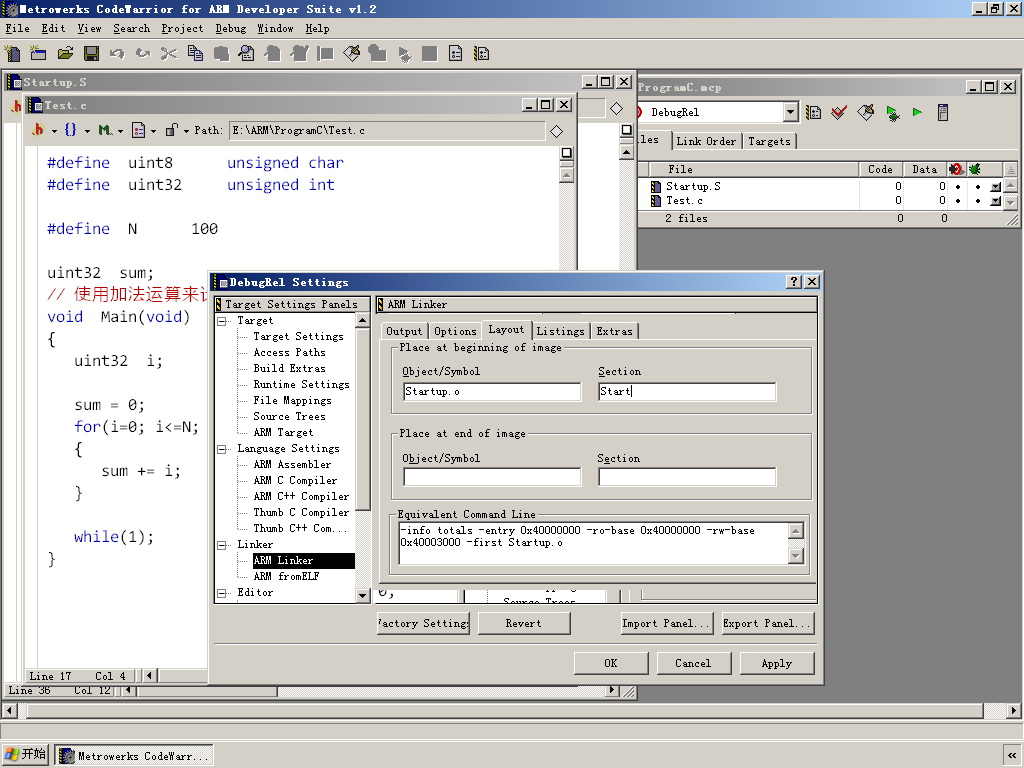
Task: Click the Cancel button in DebugRel Settings
Action: point(693,663)
